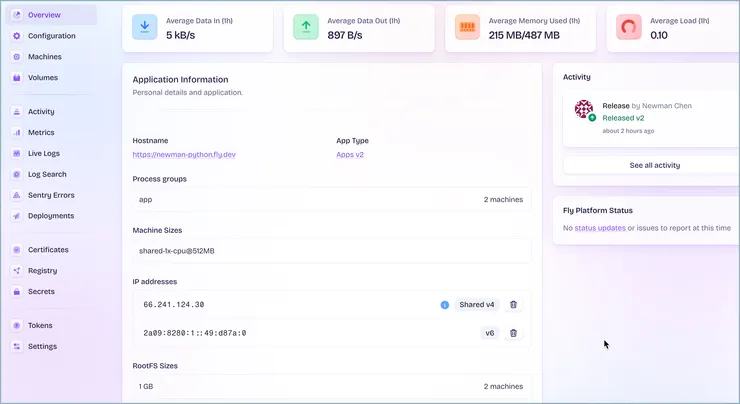Open the Apps v2 link
This screenshot has height=404, width=740.
[x=350, y=154]
